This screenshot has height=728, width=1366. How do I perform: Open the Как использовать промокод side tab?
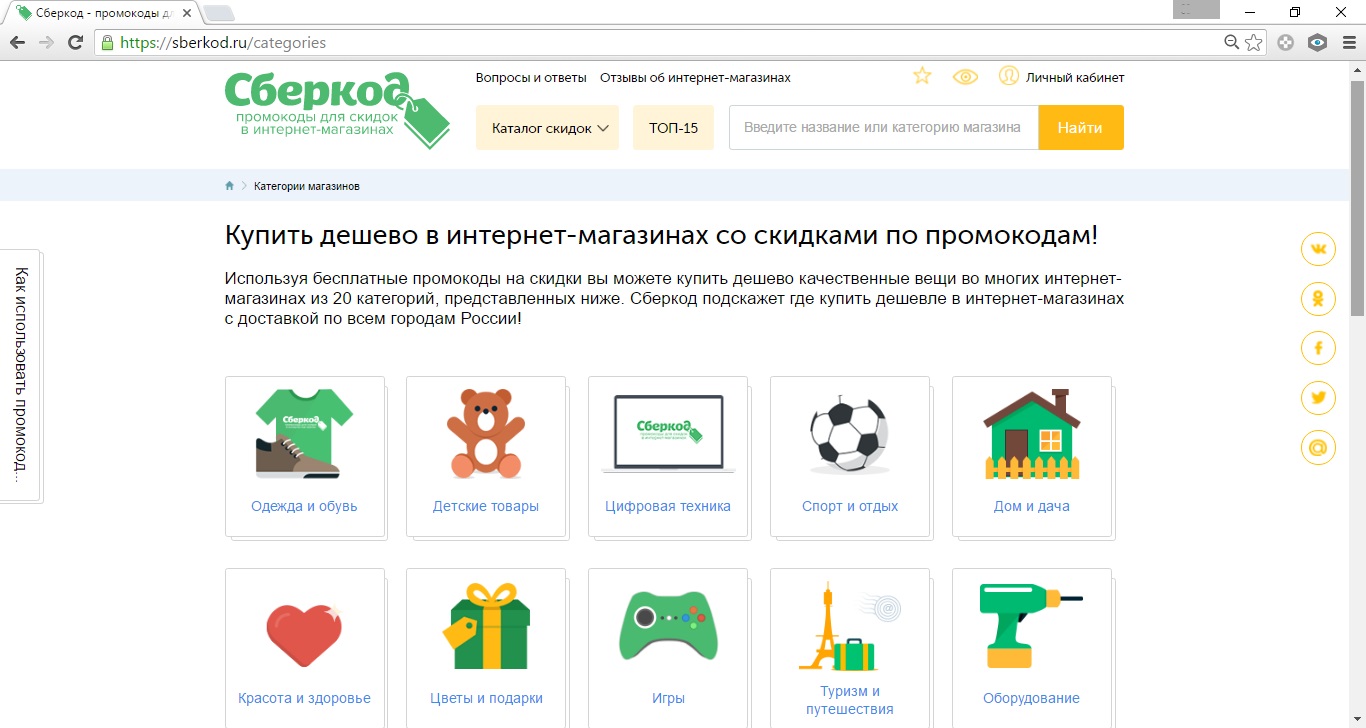click(x=20, y=375)
